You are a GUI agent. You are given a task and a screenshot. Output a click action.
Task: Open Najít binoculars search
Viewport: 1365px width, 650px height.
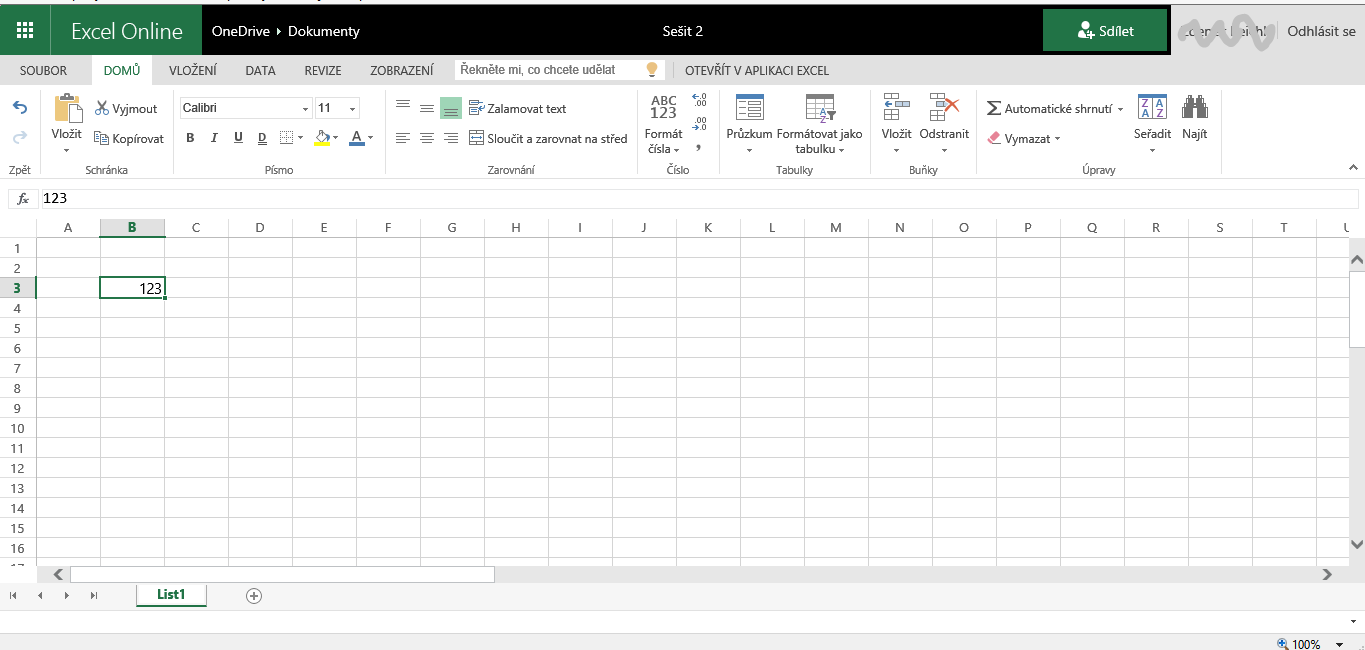(1195, 118)
